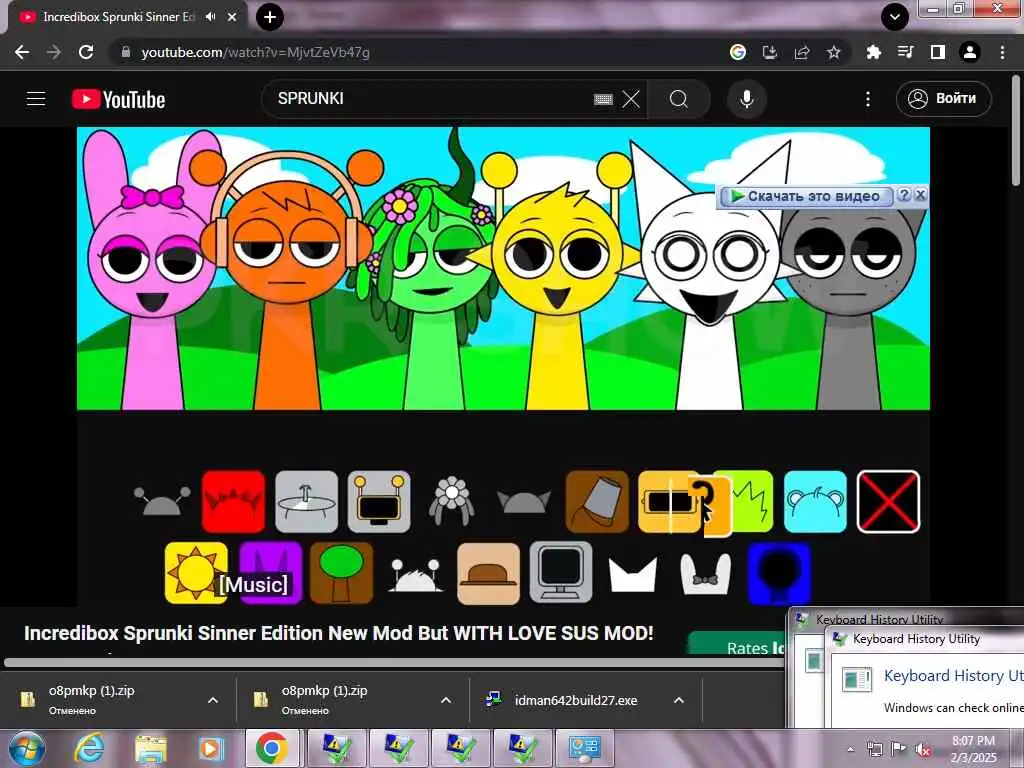Select the tan bowler hat Sprunki icon
Image resolution: width=1024 pixels, height=768 pixels.
488,573
